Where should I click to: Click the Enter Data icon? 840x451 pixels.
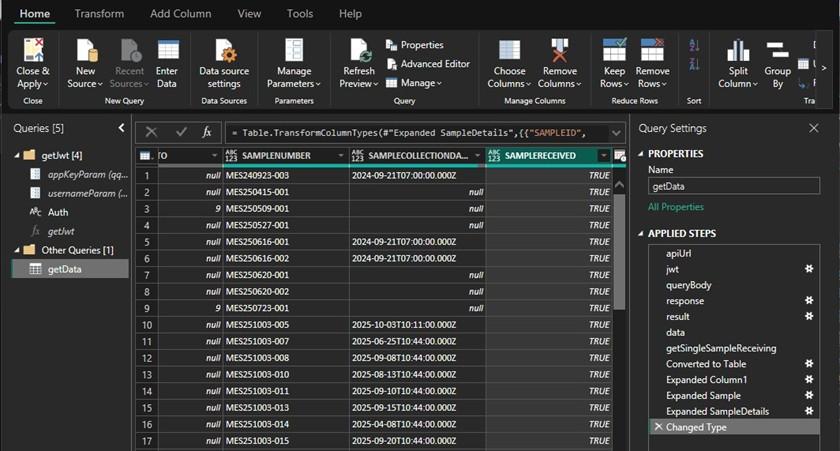167,52
